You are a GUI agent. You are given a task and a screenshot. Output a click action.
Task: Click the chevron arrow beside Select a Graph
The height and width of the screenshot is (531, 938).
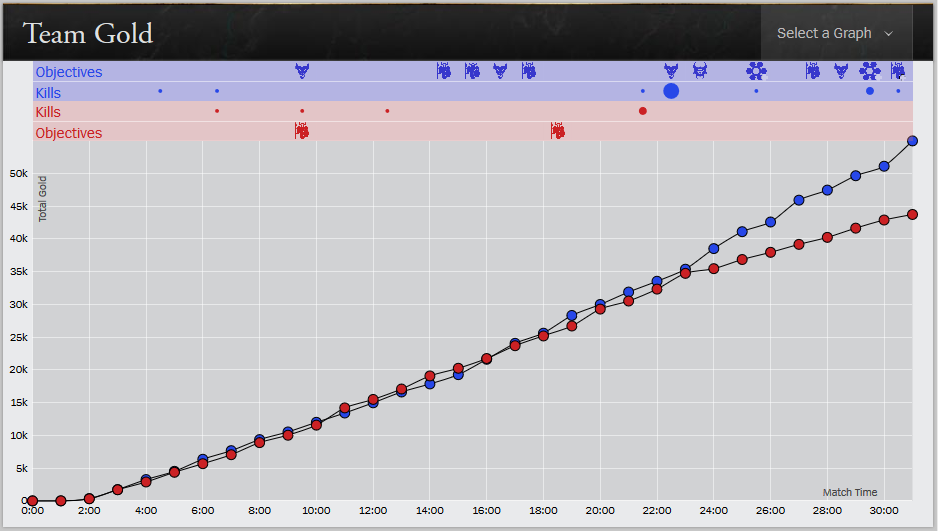point(888,34)
